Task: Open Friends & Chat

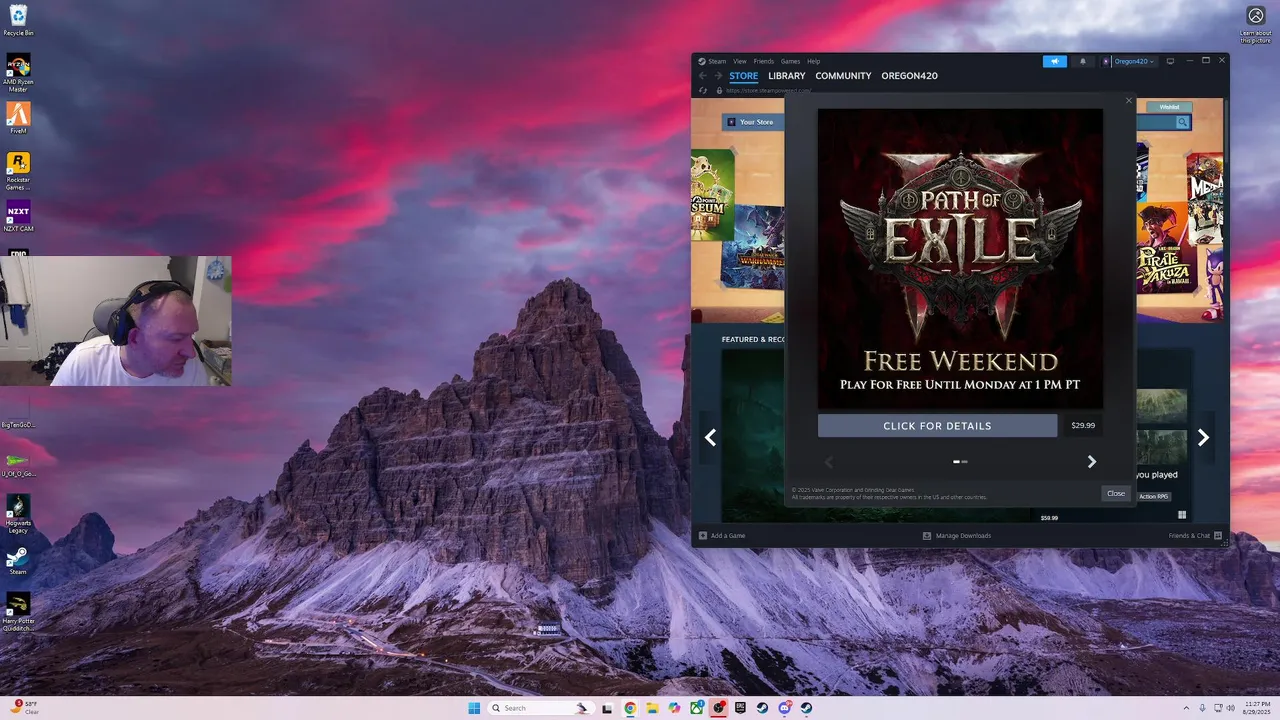Action: [1195, 536]
